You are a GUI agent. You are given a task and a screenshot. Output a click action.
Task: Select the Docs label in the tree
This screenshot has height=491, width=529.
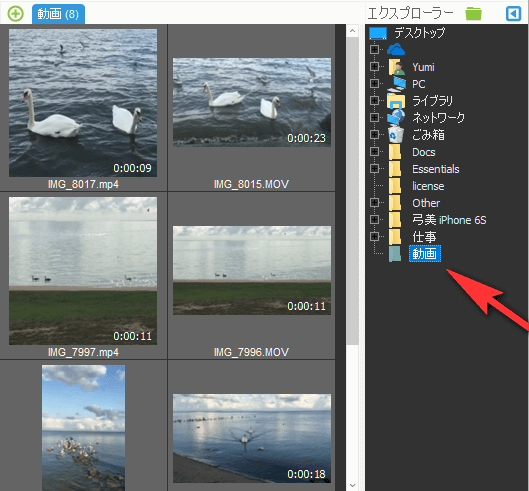424,152
